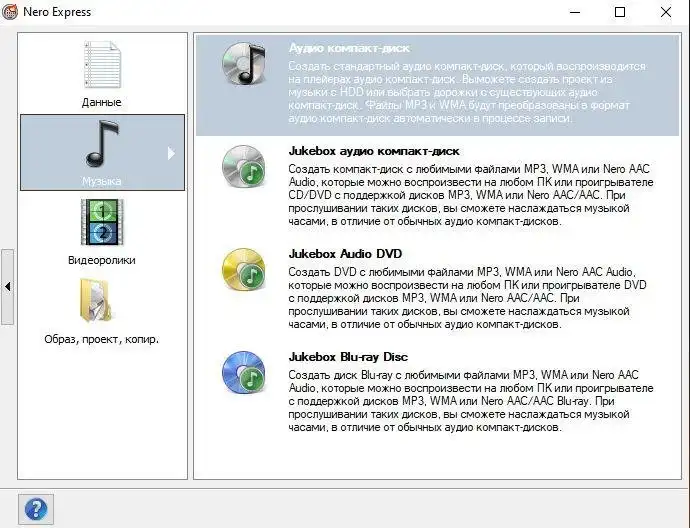Open the Образ, проект, копир. folder icon
The width and height of the screenshot is (690, 528).
(95, 300)
